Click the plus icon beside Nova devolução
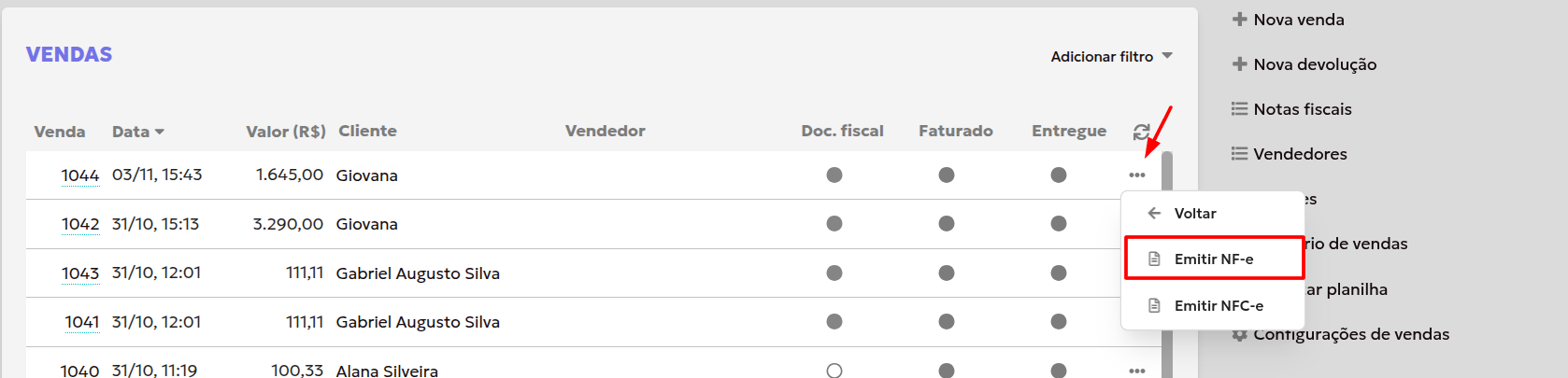1568x378 pixels. tap(1240, 64)
